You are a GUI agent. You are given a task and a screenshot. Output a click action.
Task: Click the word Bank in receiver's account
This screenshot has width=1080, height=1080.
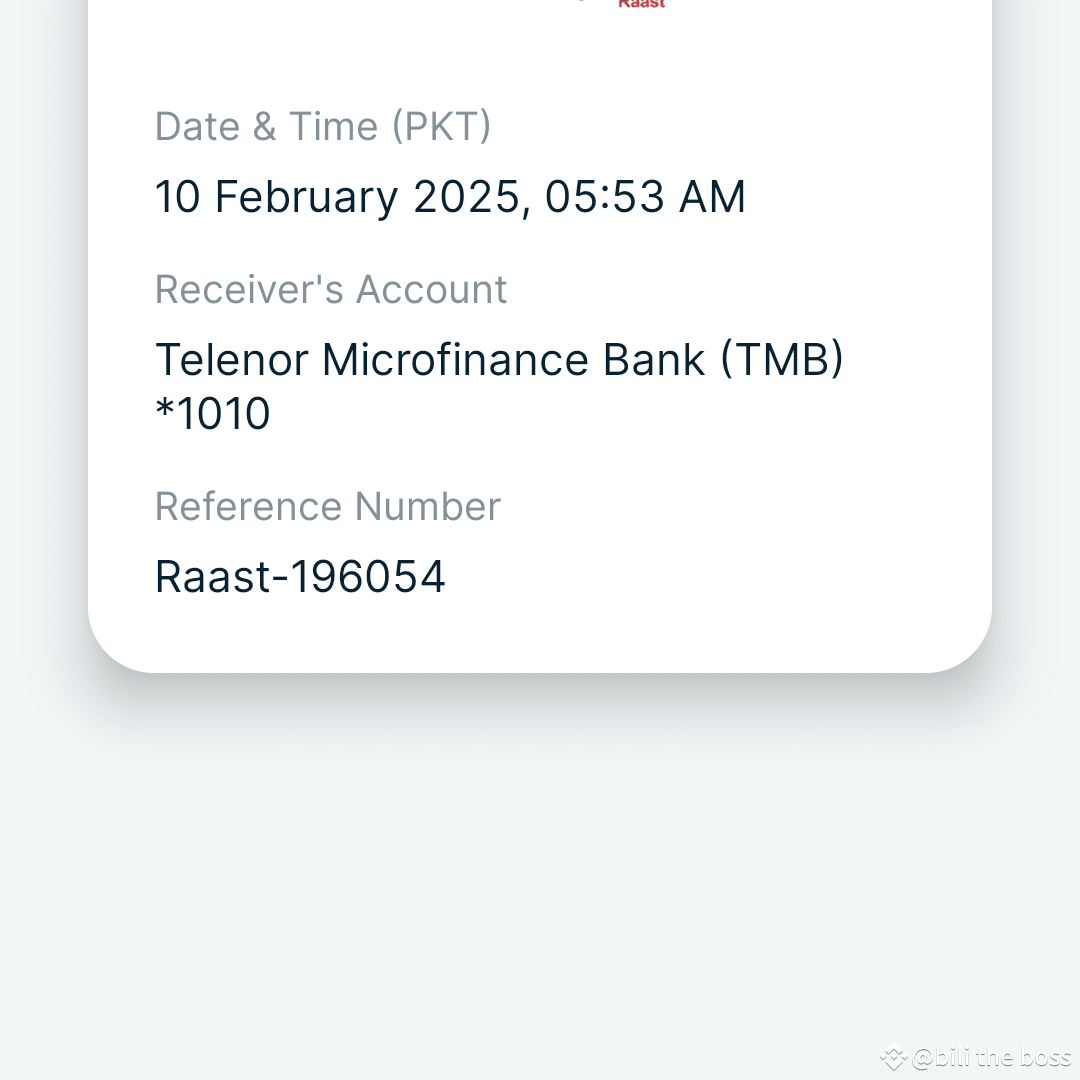tap(654, 360)
